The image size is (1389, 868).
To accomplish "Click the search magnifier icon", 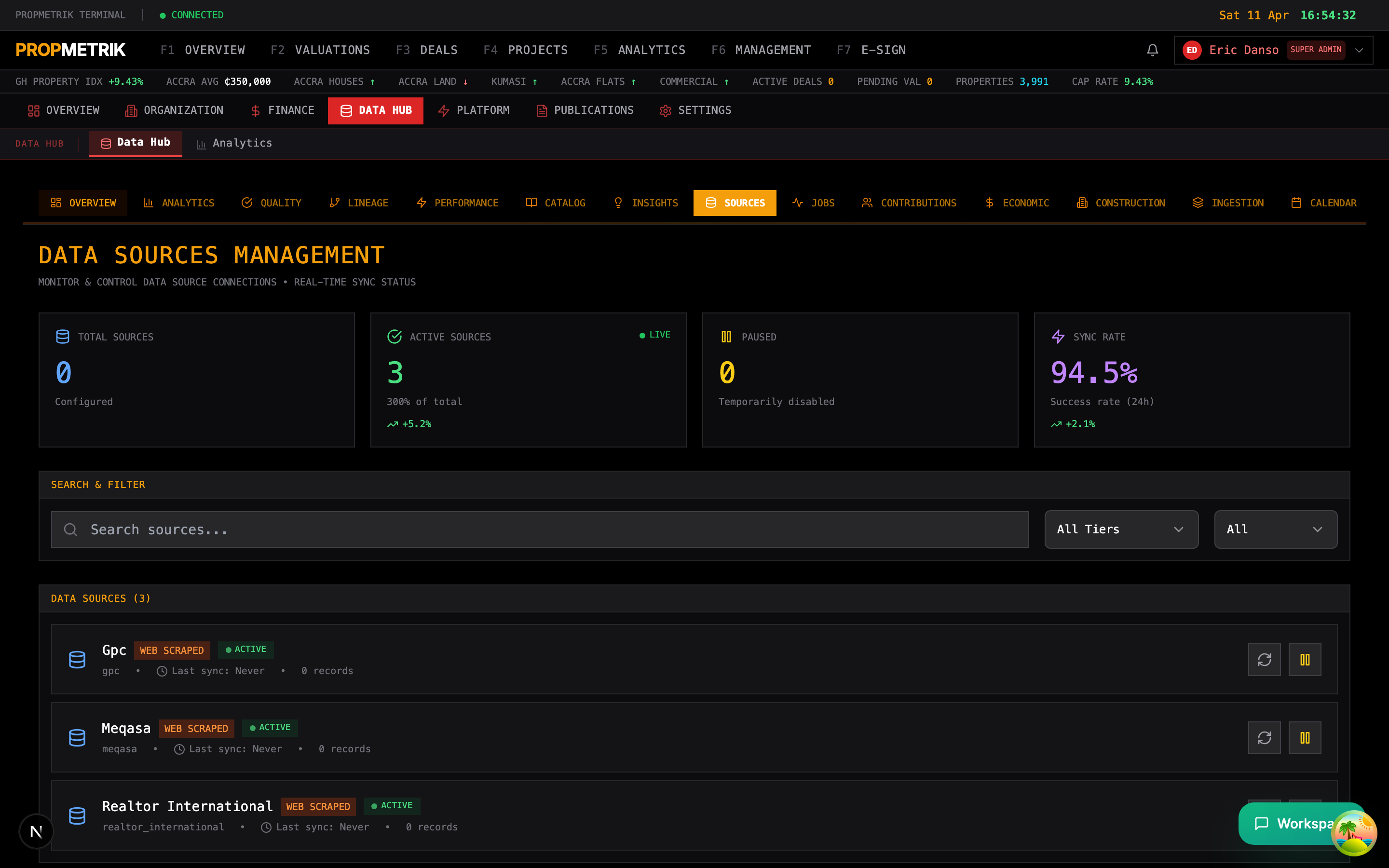I will coord(70,529).
